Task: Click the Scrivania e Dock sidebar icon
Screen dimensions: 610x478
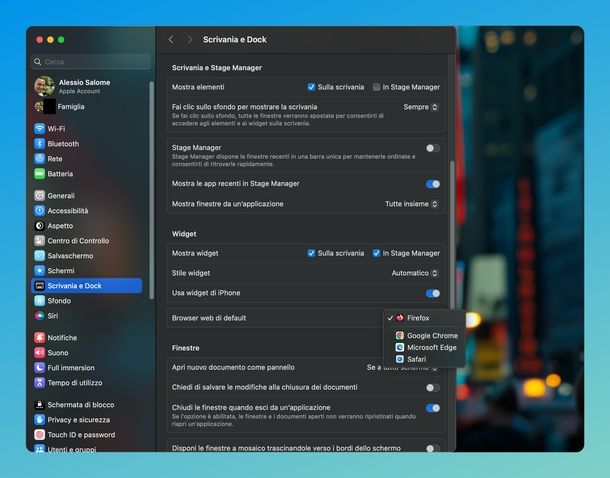Action: 39,286
